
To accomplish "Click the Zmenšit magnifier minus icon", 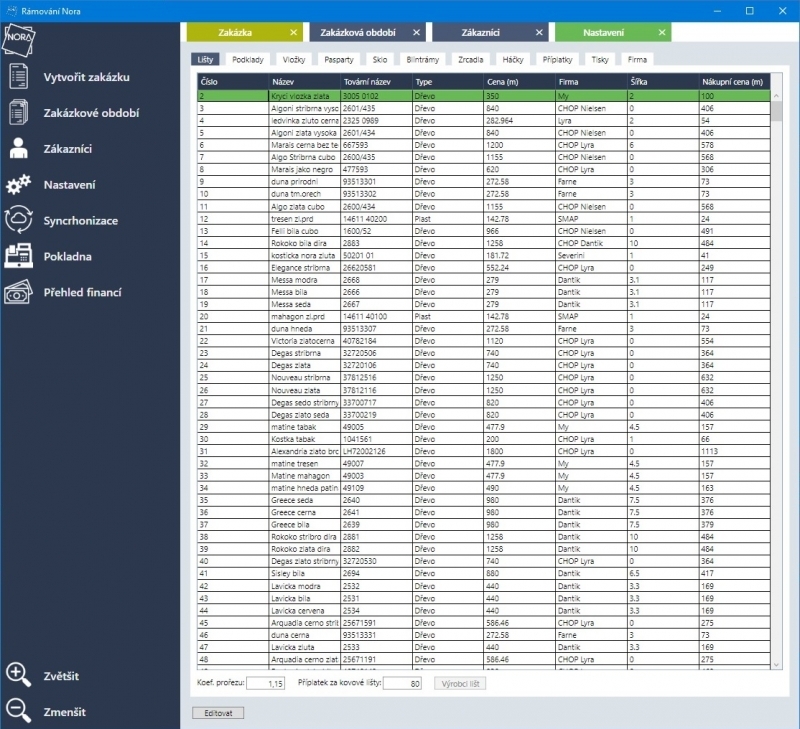I will pos(18,711).
